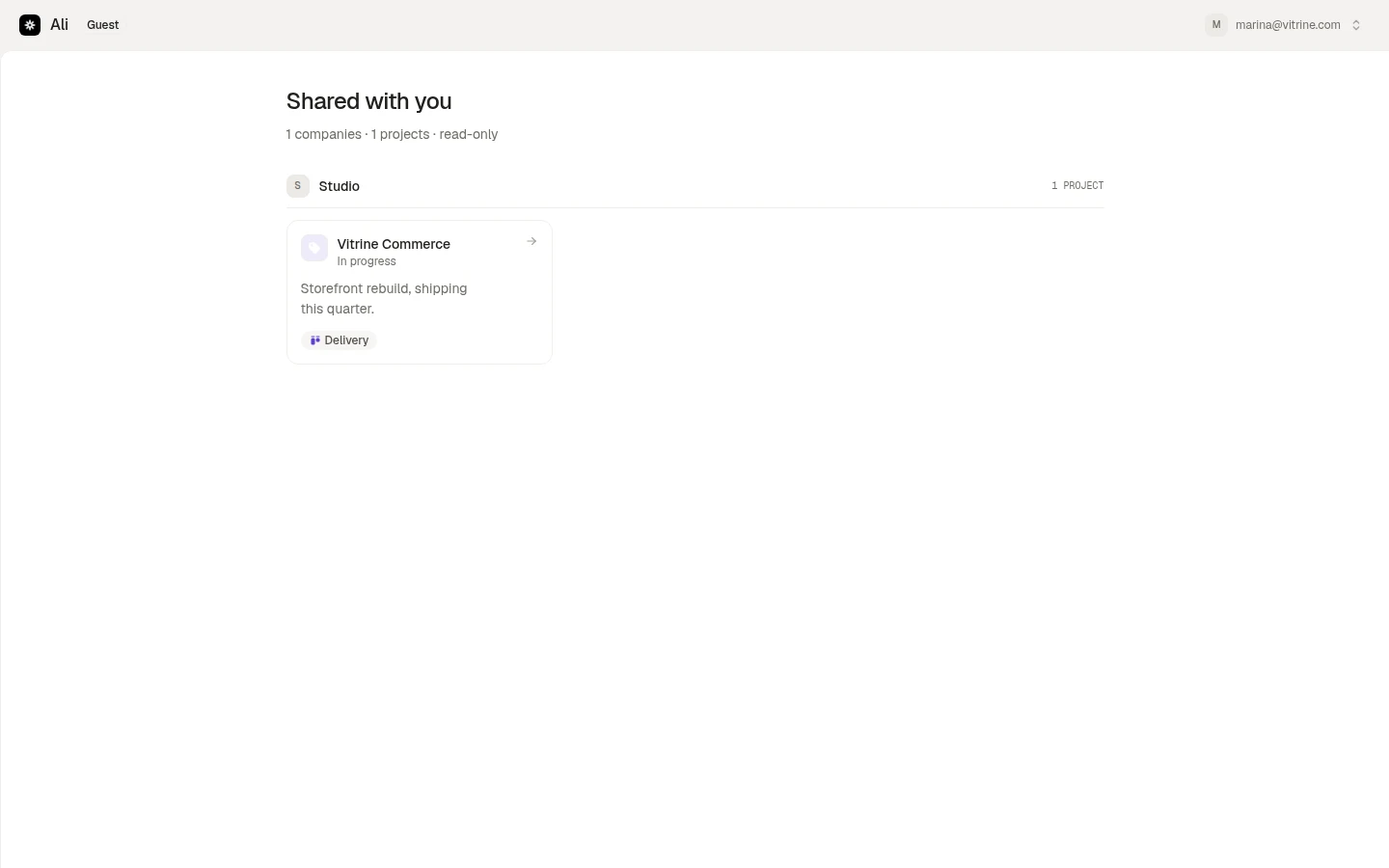Click the 'Shared with you' heading

(x=368, y=101)
